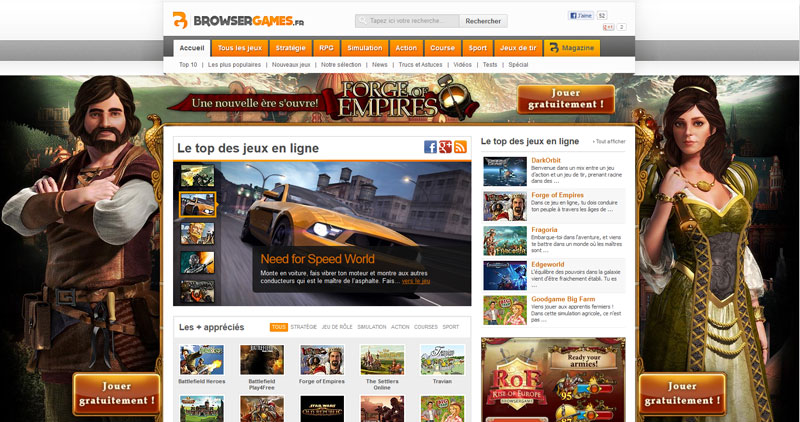
Task: Open the Fragoria game icon in sidebar
Action: click(x=505, y=241)
